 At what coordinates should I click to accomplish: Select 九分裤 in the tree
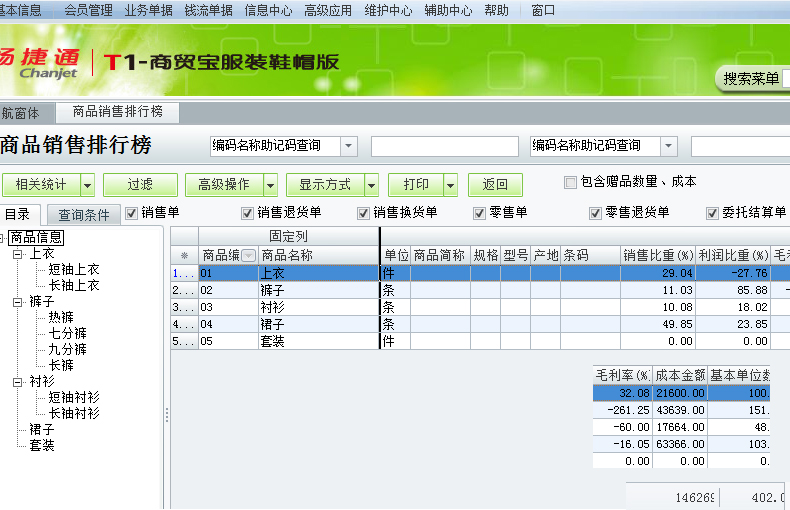coord(68,349)
